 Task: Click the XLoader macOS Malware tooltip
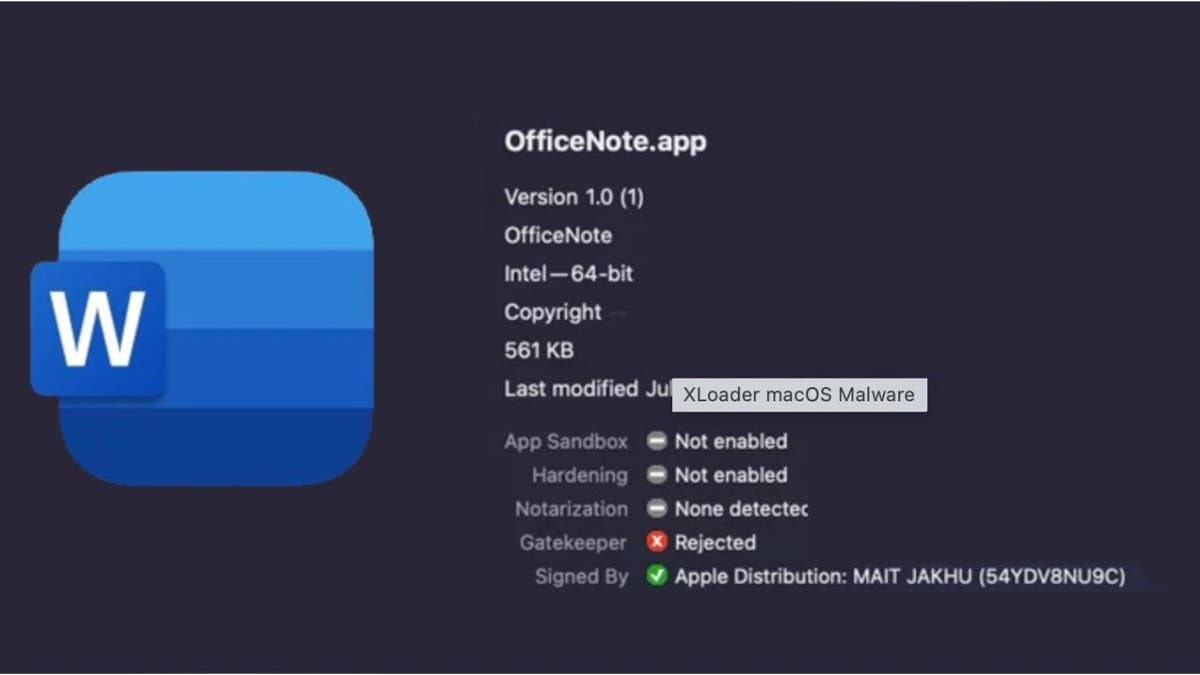pyautogui.click(x=799, y=394)
